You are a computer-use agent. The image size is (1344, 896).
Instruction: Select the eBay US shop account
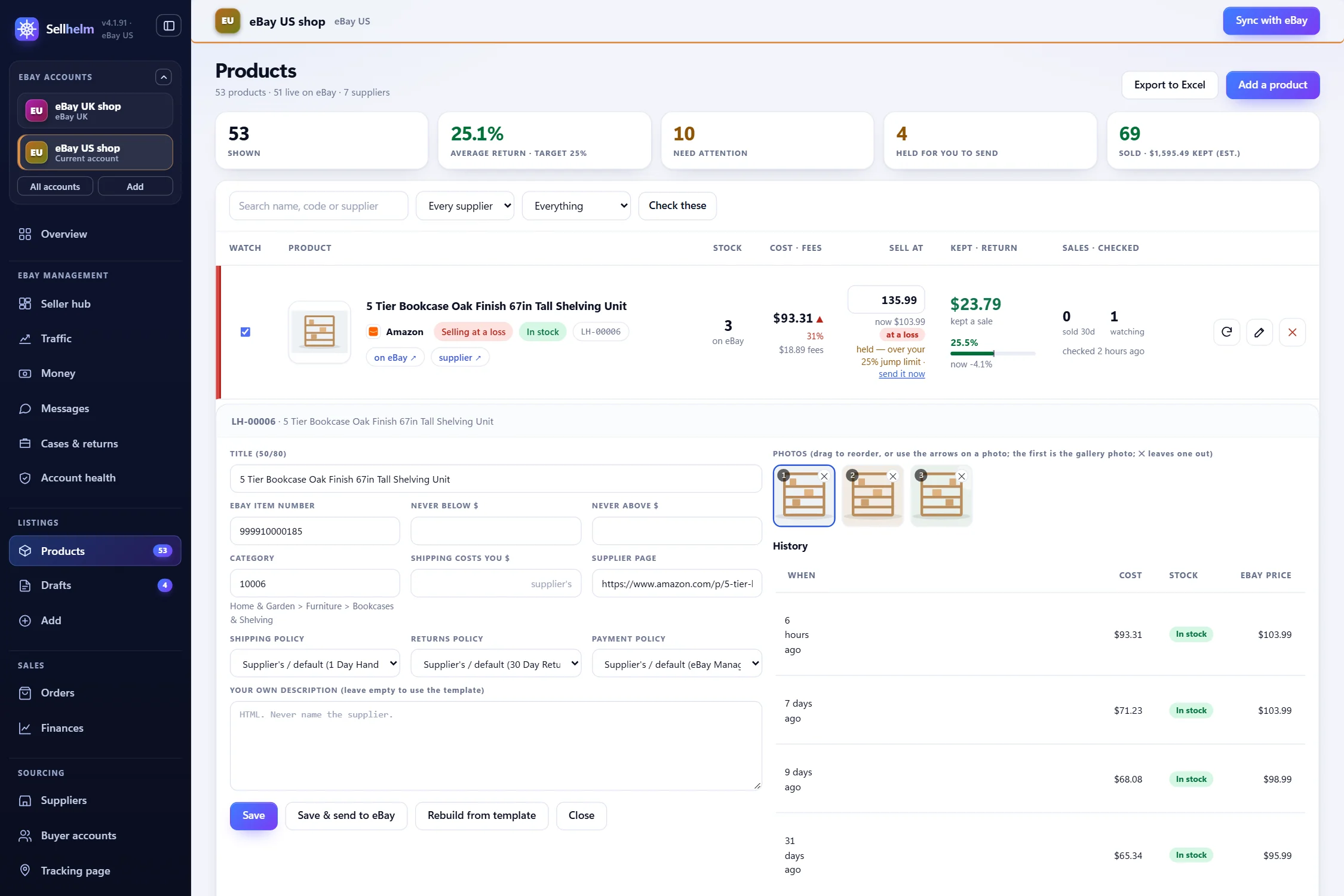[x=95, y=152]
